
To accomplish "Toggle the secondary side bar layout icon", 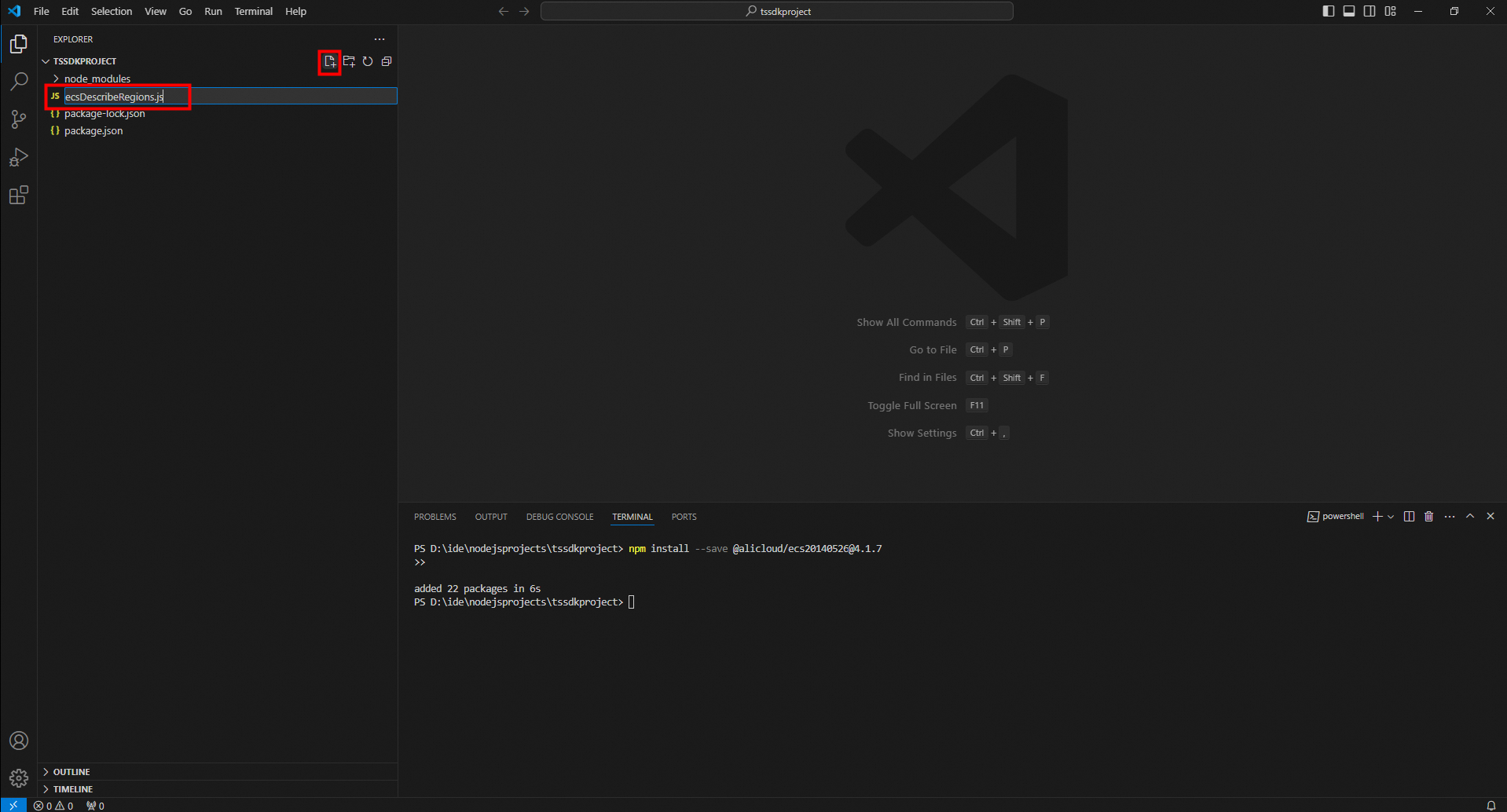I will click(x=1369, y=11).
